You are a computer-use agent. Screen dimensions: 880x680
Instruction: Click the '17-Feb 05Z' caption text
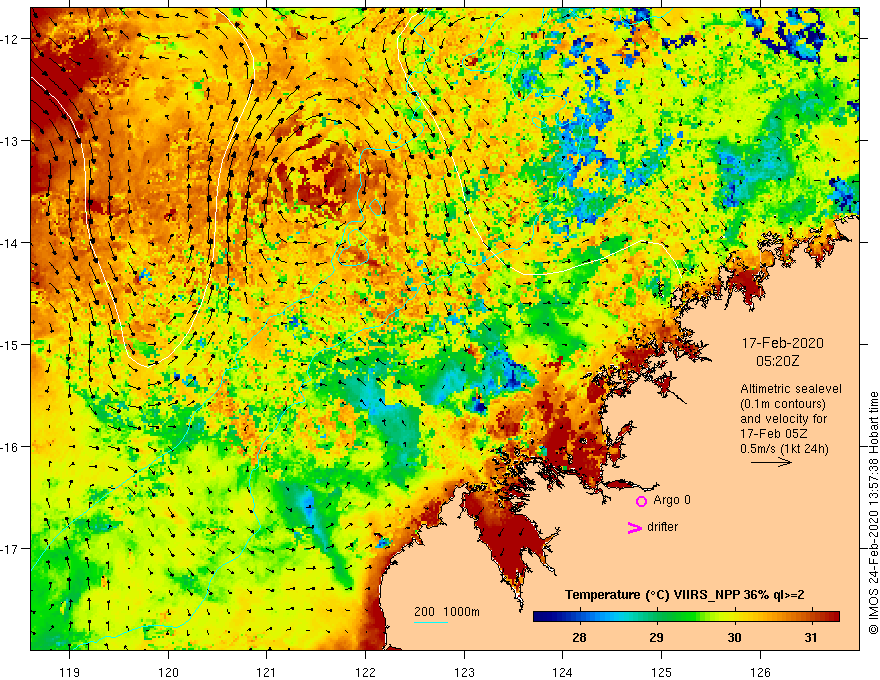pyautogui.click(x=773, y=434)
